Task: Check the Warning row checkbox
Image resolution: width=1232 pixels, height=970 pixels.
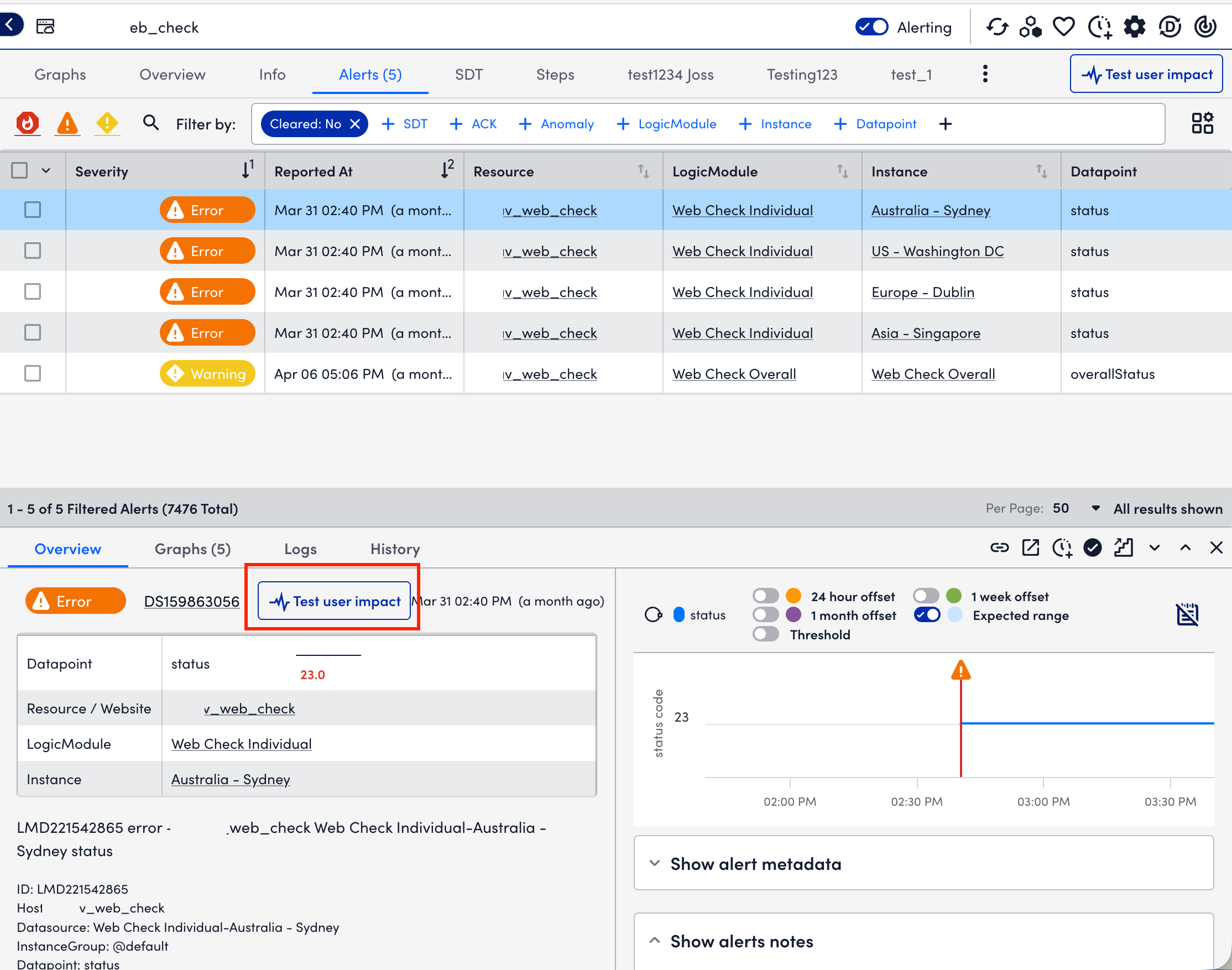Action: [33, 373]
